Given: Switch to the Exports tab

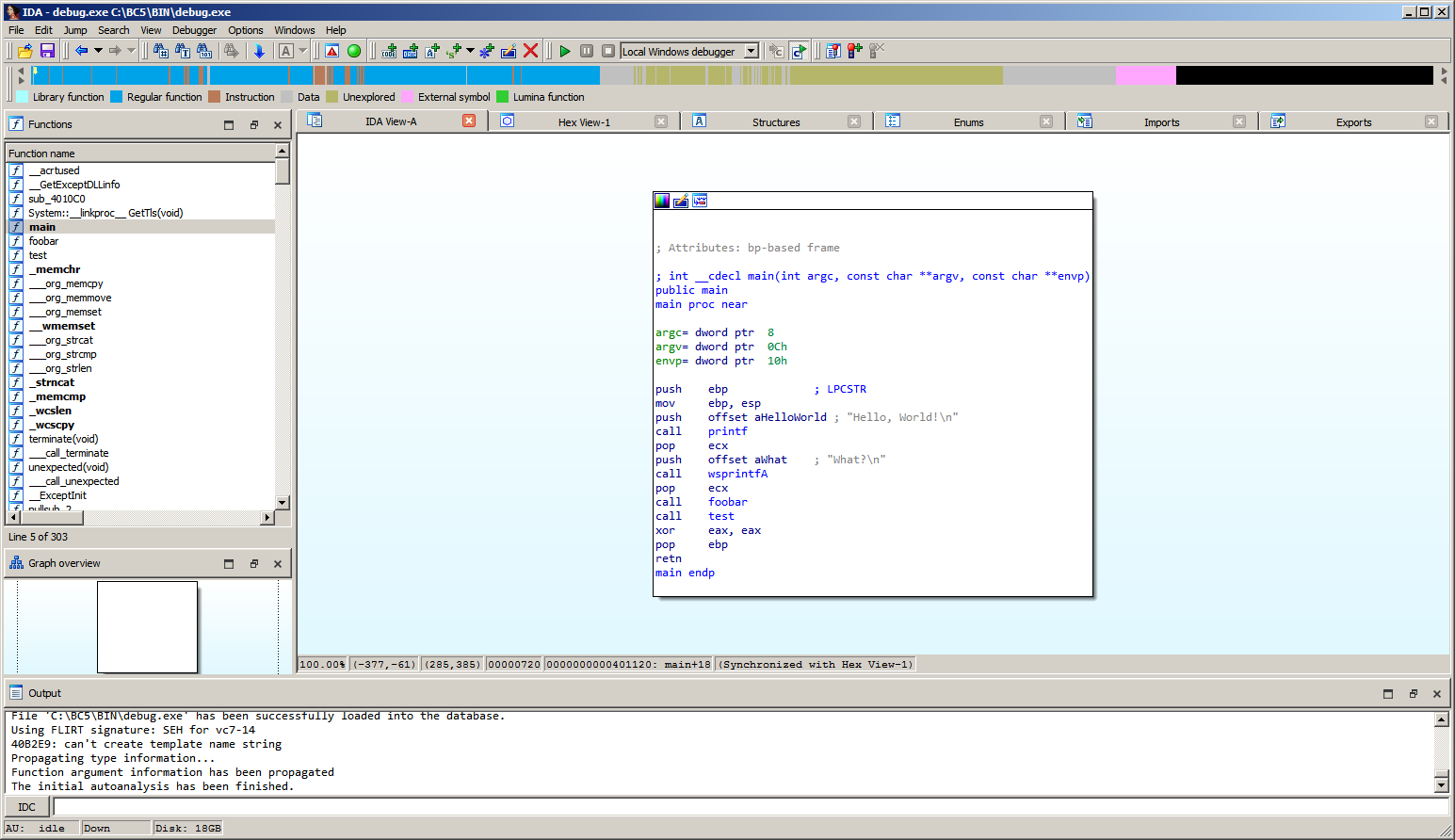Looking at the screenshot, I should click(x=1354, y=122).
